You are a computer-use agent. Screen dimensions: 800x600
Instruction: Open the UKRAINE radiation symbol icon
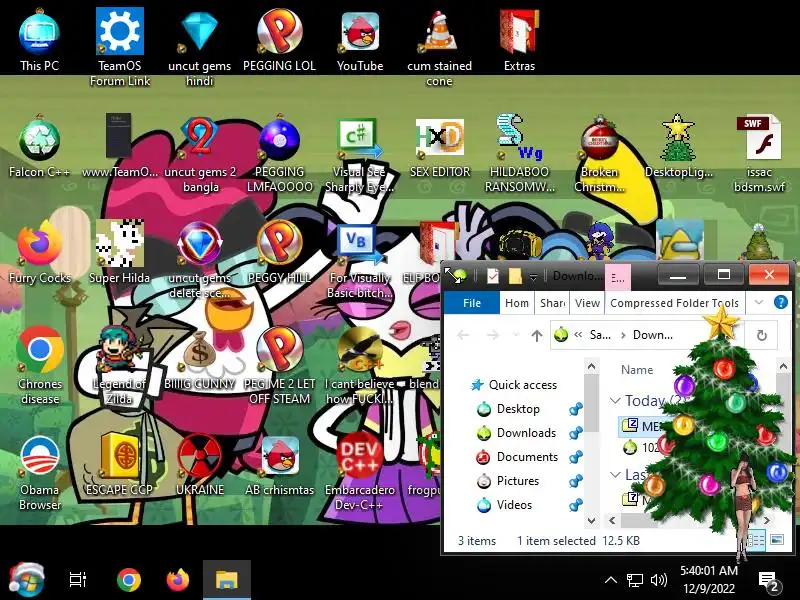[200, 464]
